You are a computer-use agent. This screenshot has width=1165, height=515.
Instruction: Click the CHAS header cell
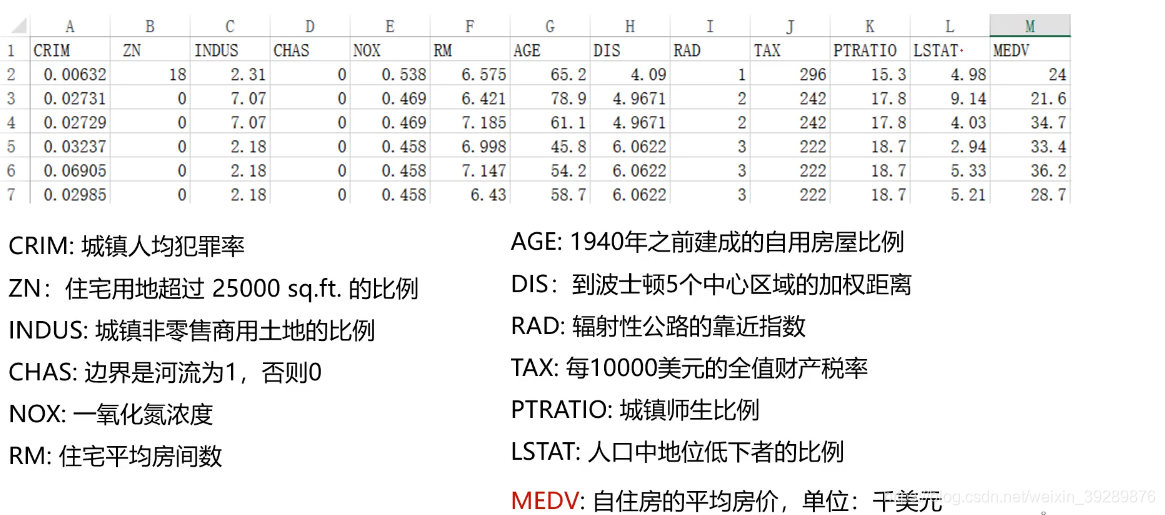310,51
